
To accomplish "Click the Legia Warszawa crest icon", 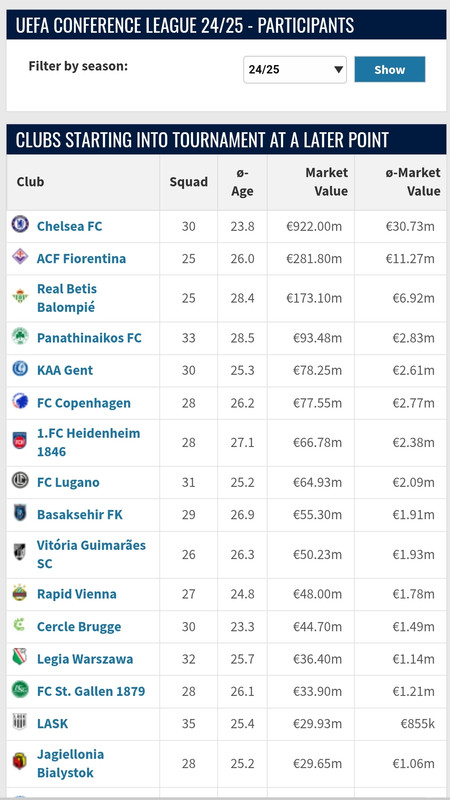I will pyautogui.click(x=19, y=657).
